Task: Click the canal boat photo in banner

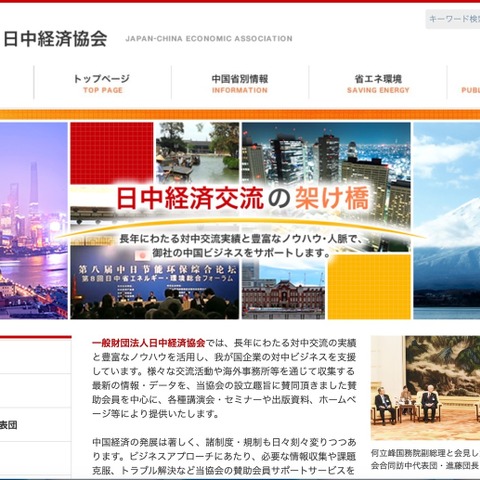Action: coord(198,153)
